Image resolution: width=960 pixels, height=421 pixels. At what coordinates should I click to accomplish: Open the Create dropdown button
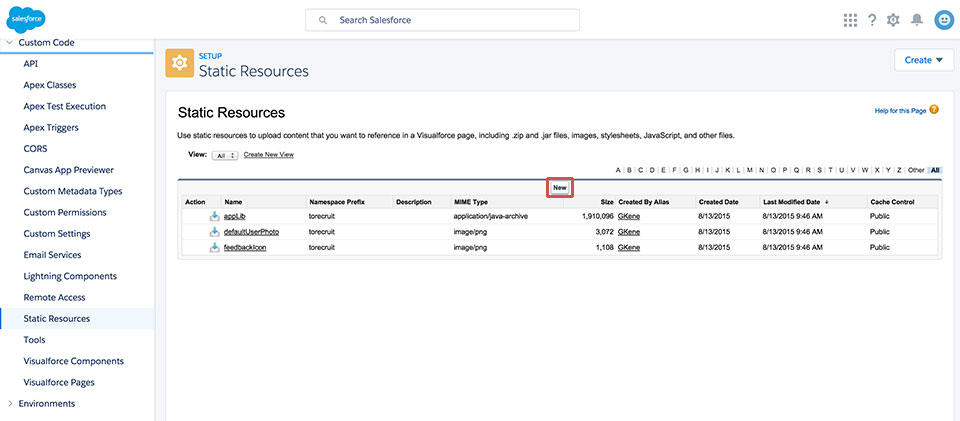click(x=924, y=60)
